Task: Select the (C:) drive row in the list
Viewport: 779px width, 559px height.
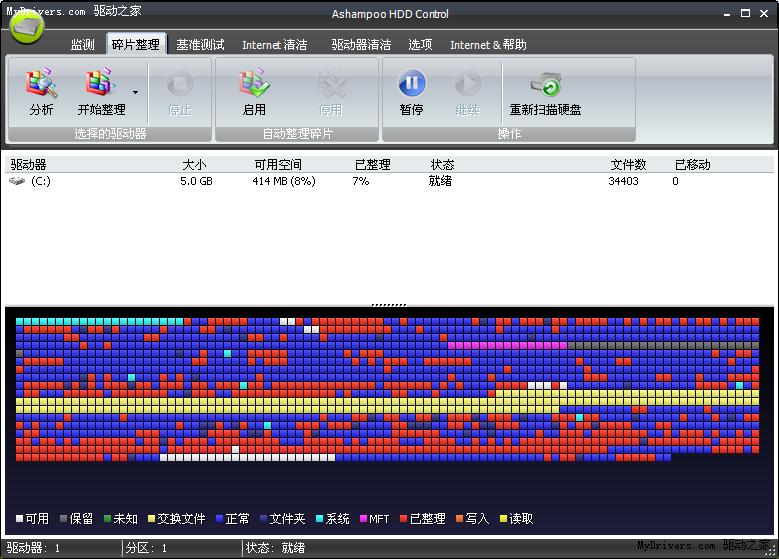Action: (x=40, y=181)
